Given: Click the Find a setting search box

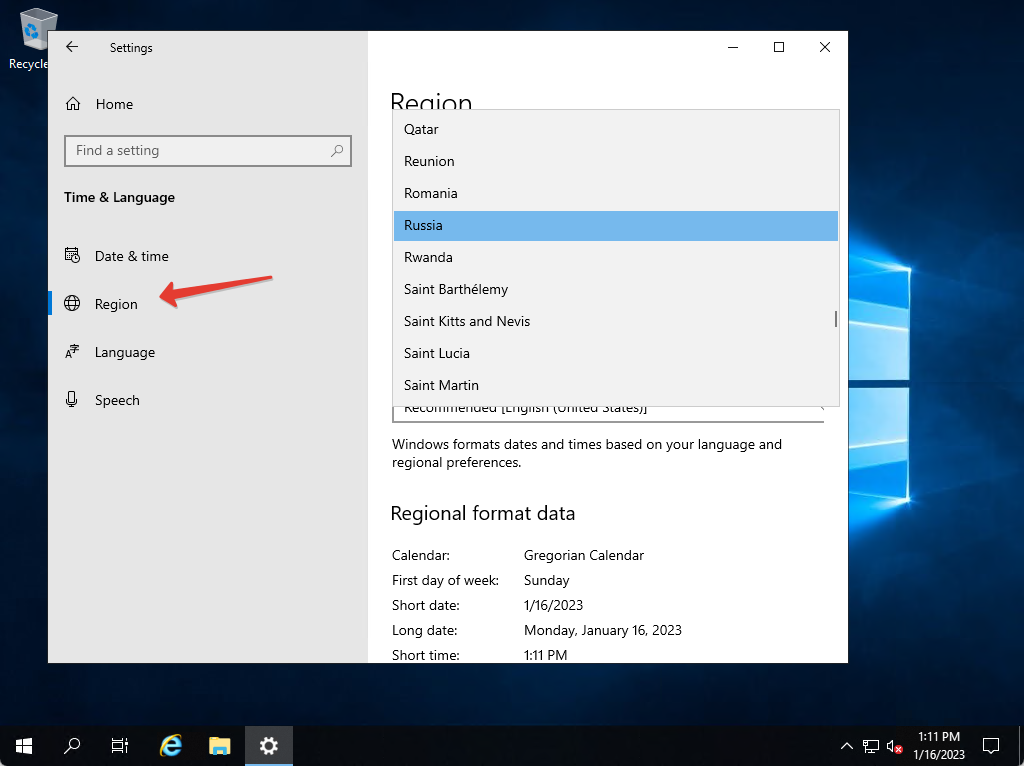Looking at the screenshot, I should pos(207,150).
